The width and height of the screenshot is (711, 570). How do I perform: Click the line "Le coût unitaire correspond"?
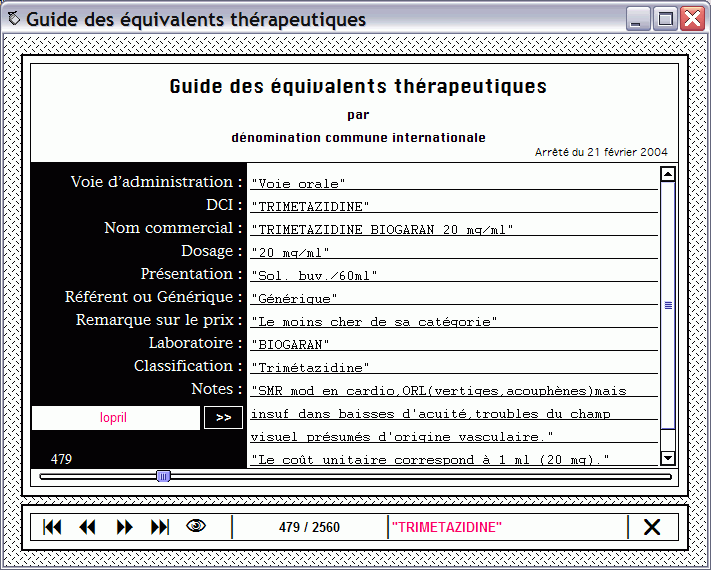(454, 459)
